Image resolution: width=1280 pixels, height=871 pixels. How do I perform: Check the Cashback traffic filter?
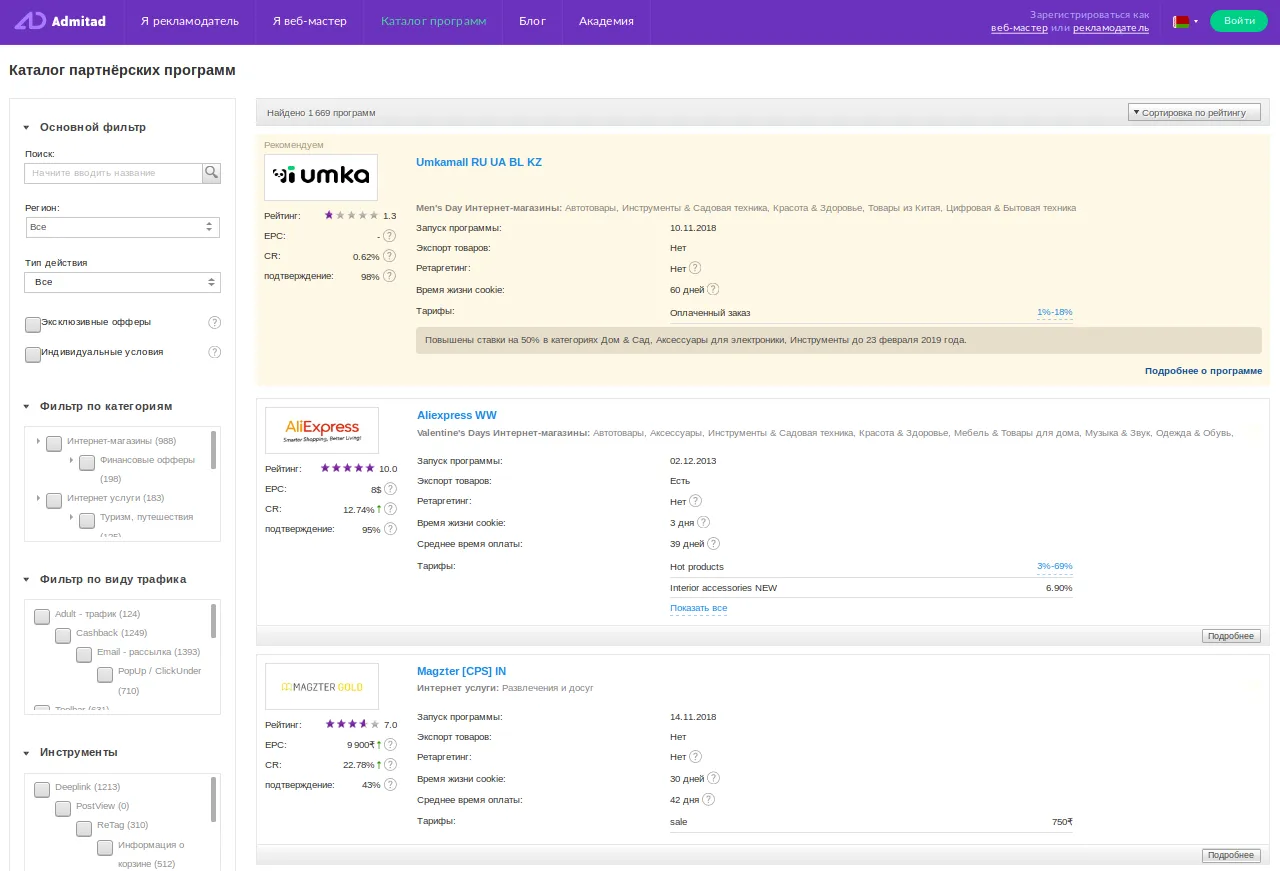(63, 635)
